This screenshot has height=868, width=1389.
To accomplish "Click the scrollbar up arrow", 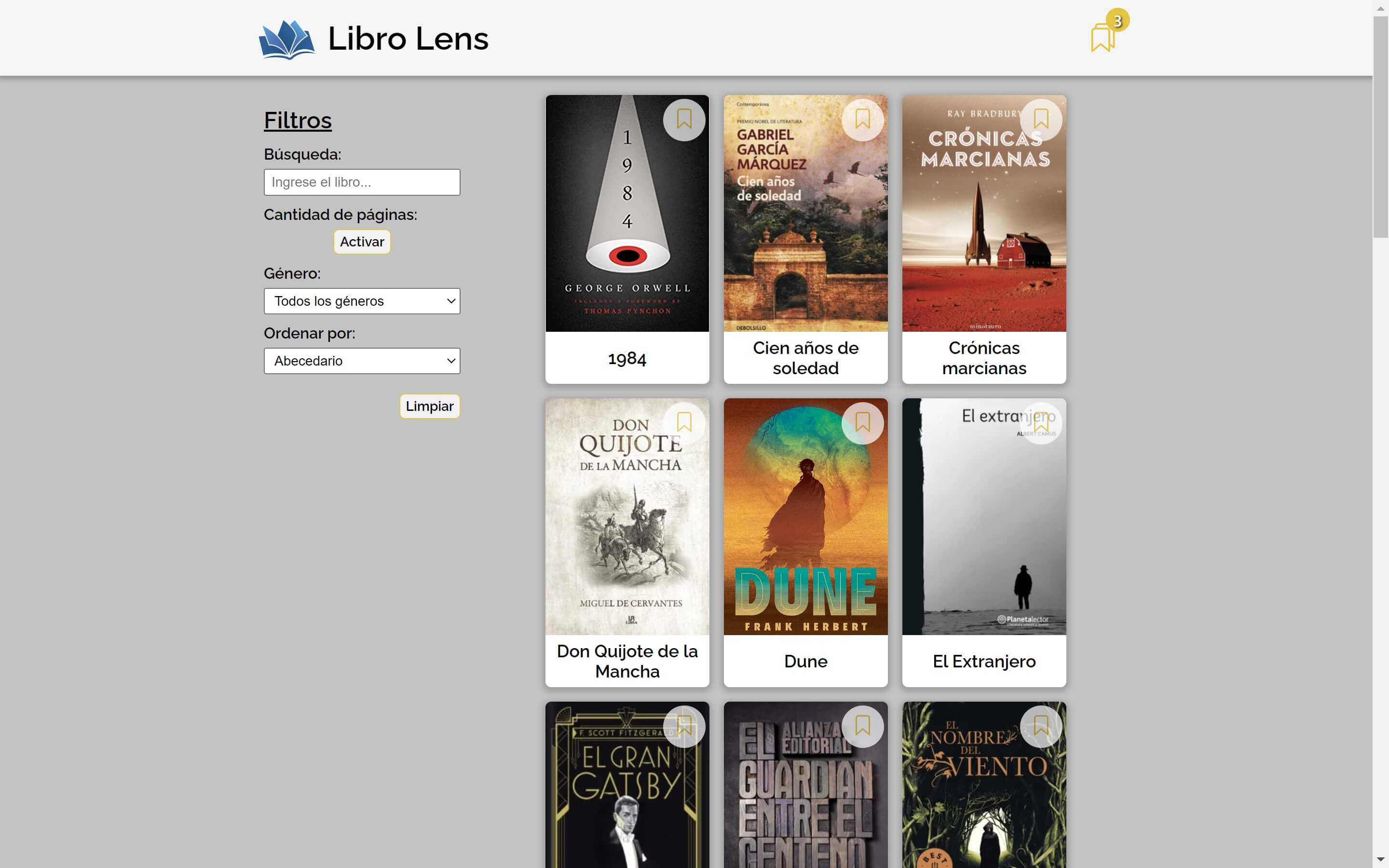I will [x=1380, y=8].
